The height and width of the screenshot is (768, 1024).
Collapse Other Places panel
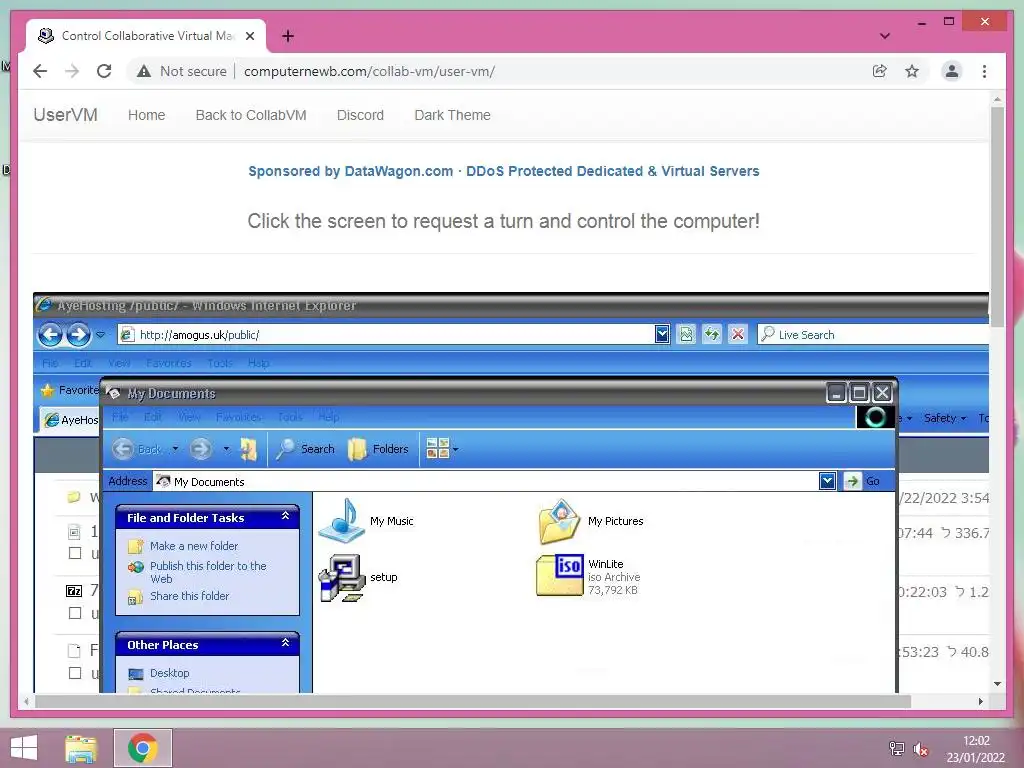(x=285, y=643)
